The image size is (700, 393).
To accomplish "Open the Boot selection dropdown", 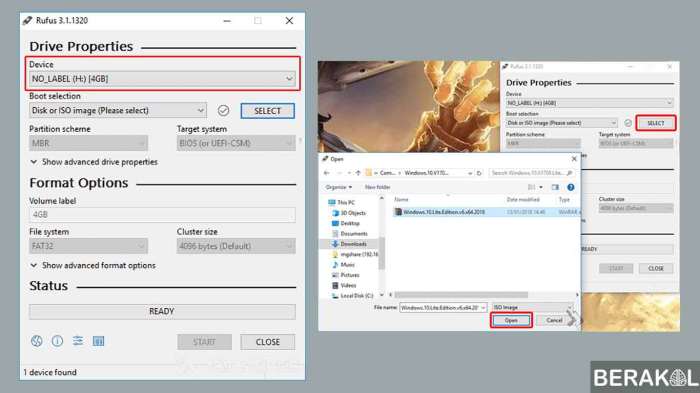I will [x=118, y=110].
